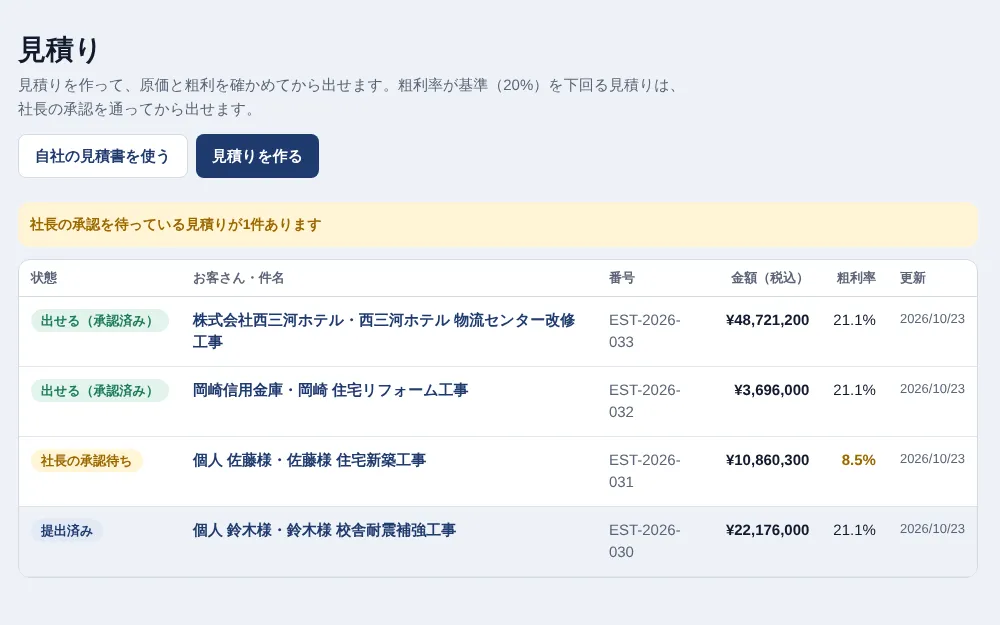
Task: Click the 見積りを作る button
Action: coord(257,156)
